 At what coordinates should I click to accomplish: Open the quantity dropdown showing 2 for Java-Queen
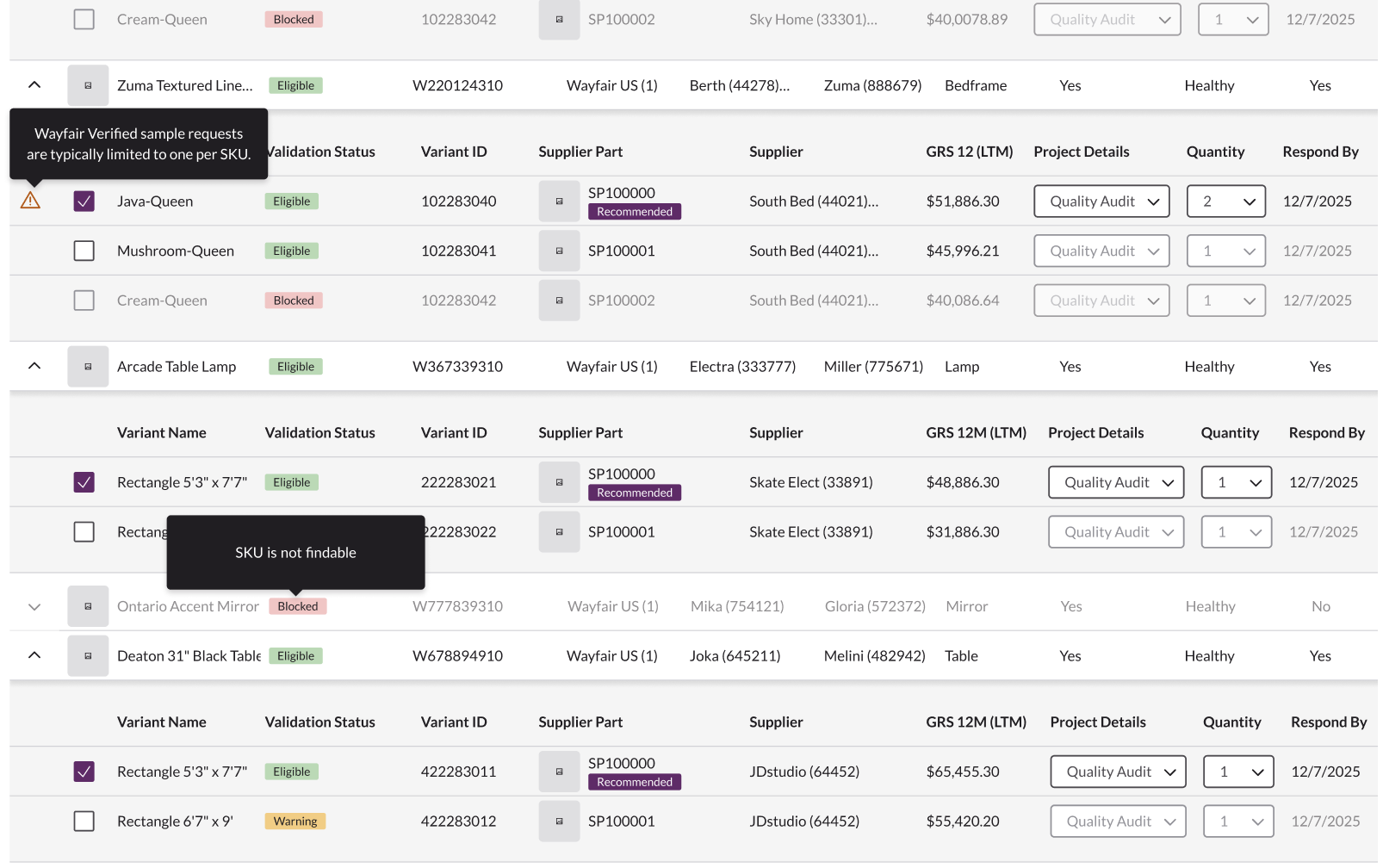(x=1225, y=201)
